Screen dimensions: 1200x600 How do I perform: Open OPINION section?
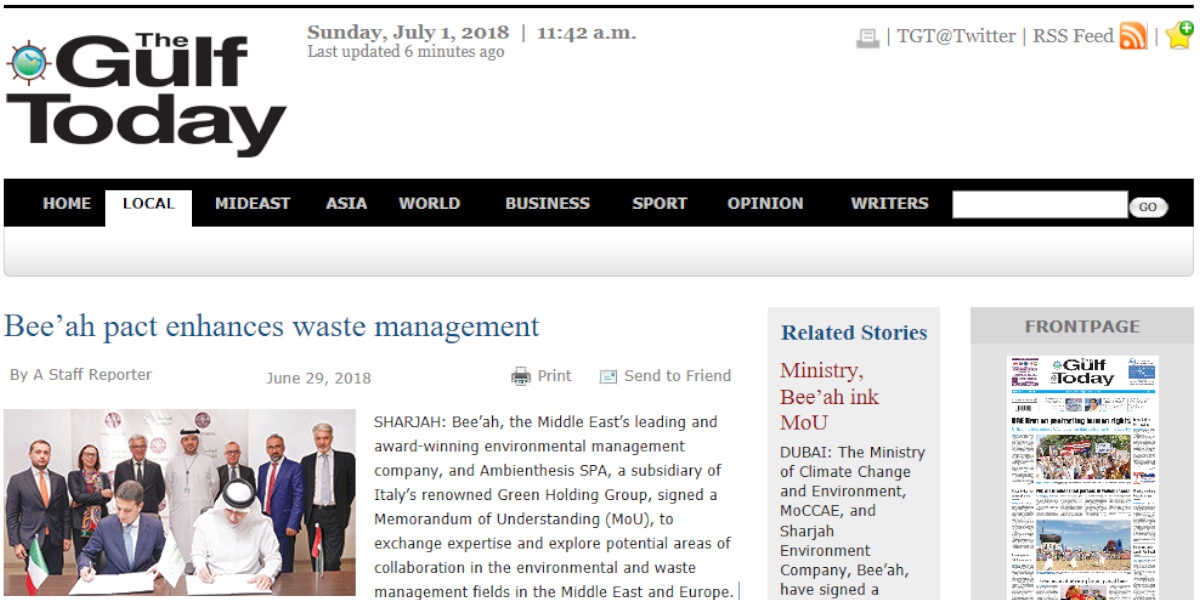(x=765, y=203)
